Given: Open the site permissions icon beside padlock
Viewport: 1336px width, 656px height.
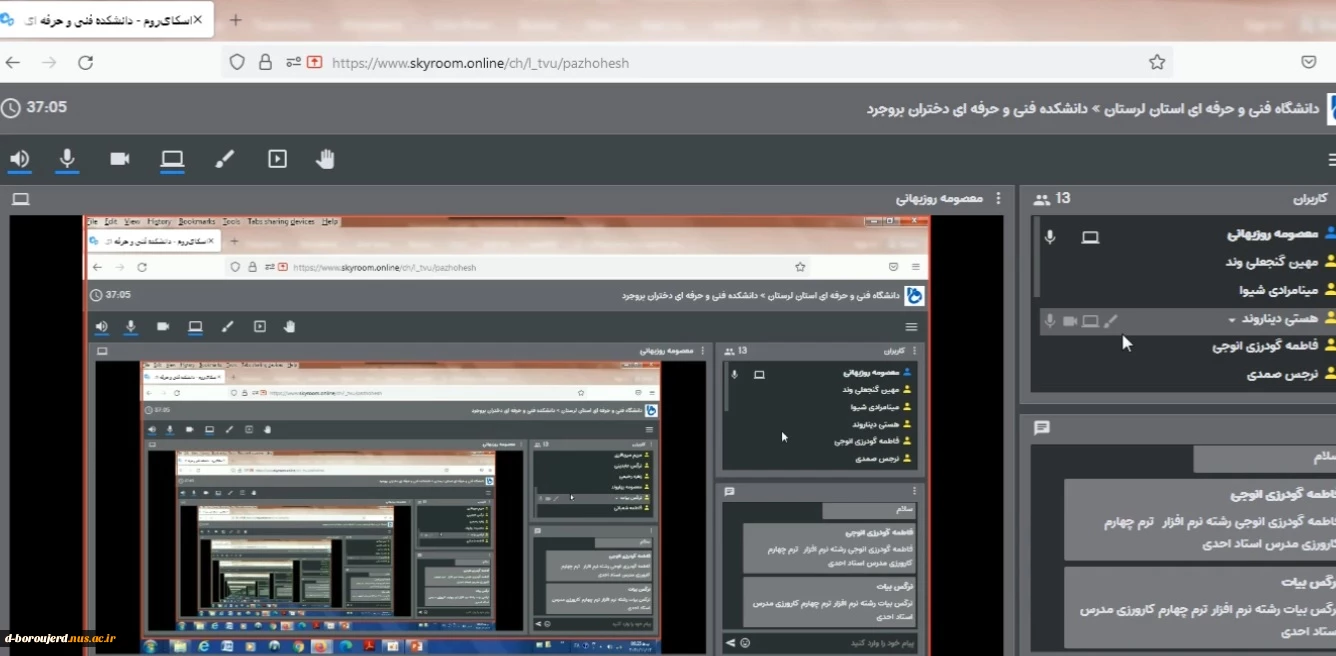Looking at the screenshot, I should pyautogui.click(x=293, y=62).
